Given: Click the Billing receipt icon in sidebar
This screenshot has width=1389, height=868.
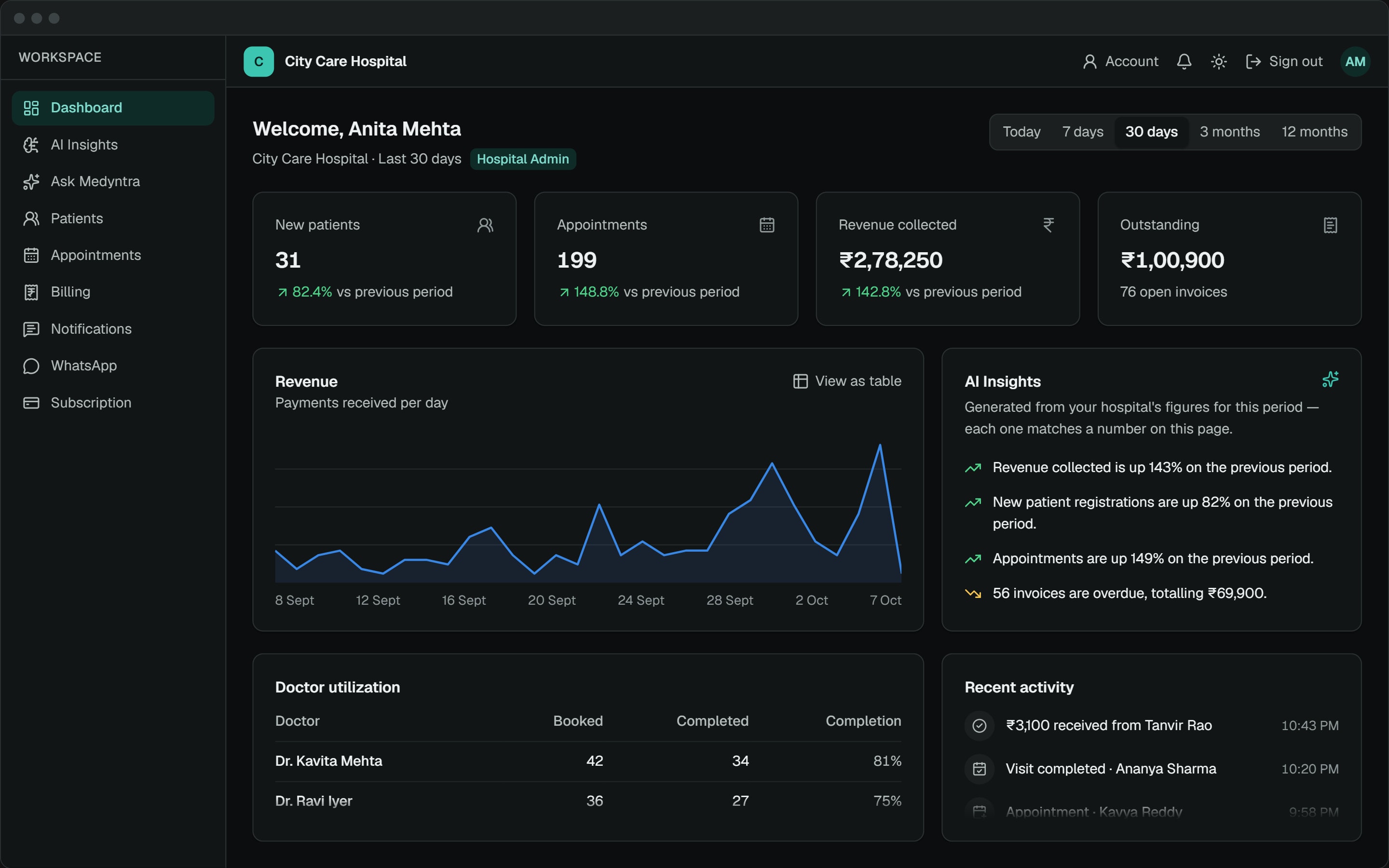Looking at the screenshot, I should click(31, 292).
